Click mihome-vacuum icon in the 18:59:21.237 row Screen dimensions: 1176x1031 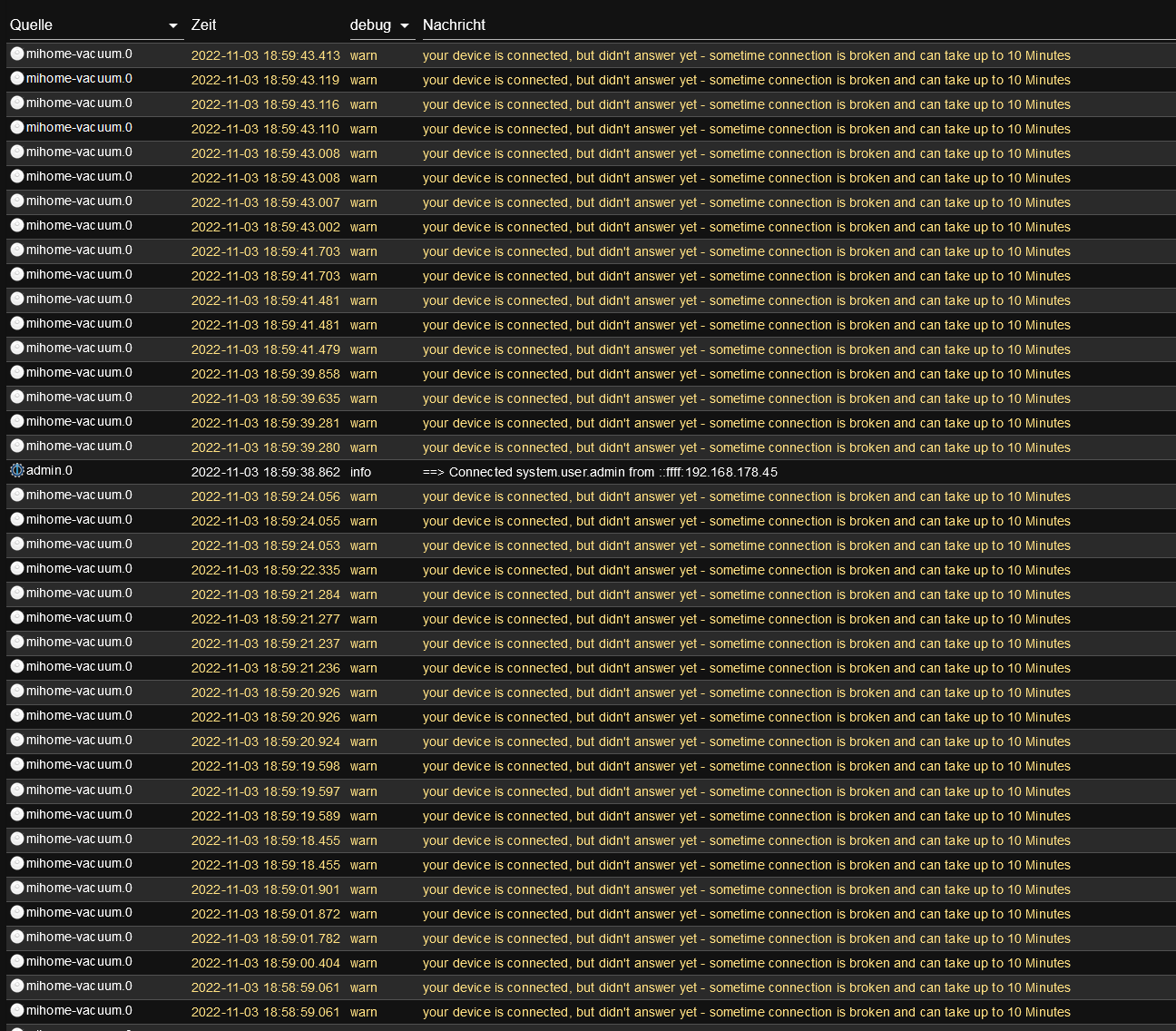(x=17, y=643)
